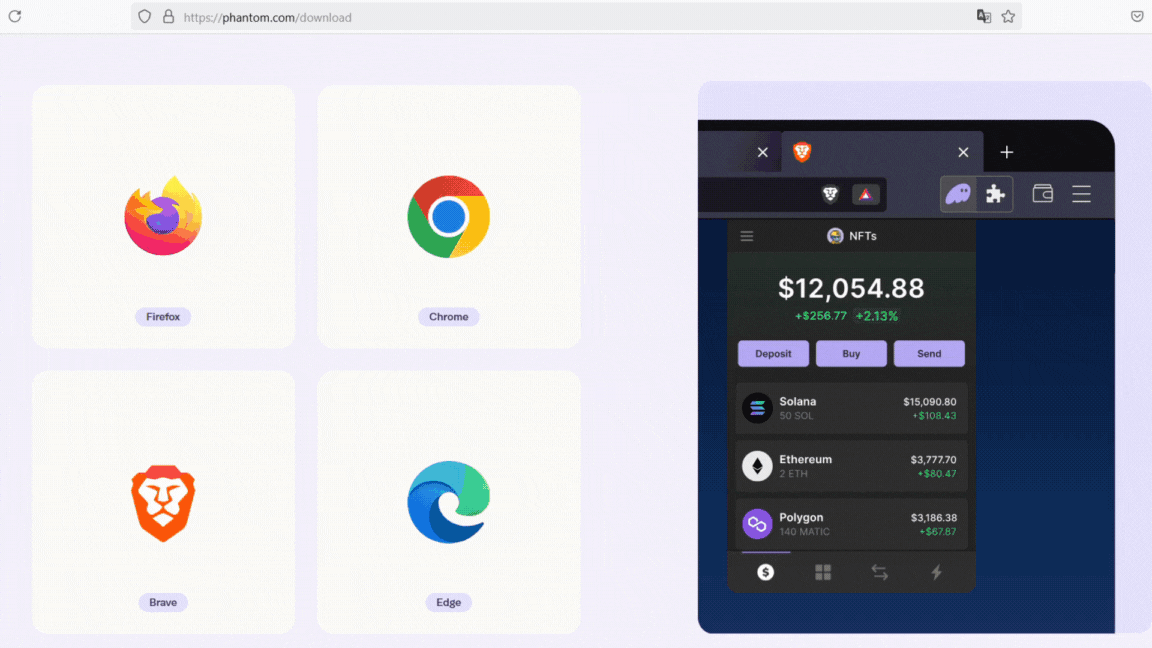Reload the page with the refresh icon

click(x=15, y=16)
